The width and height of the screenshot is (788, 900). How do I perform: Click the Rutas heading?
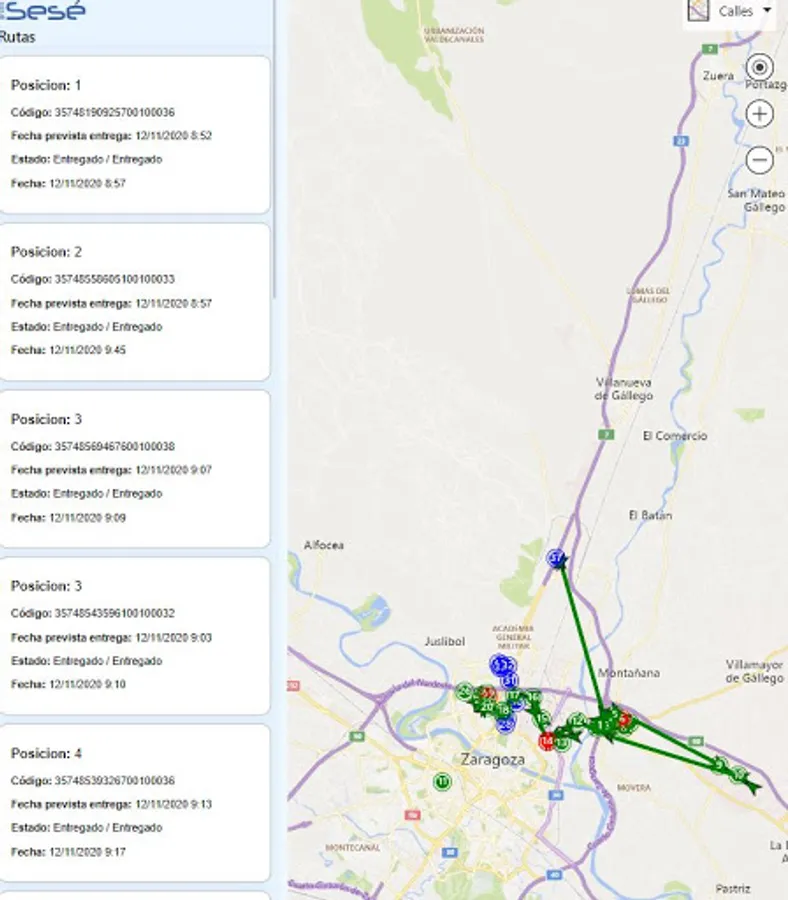coord(17,37)
